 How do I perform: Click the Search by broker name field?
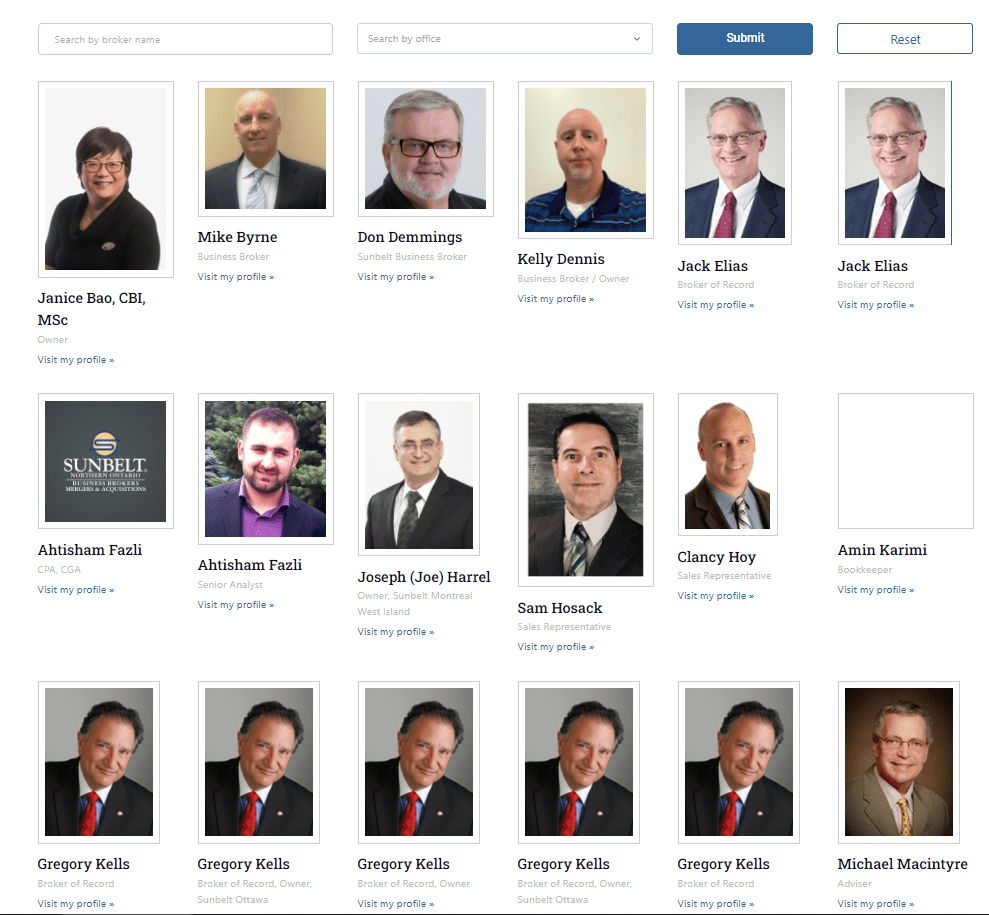point(185,39)
